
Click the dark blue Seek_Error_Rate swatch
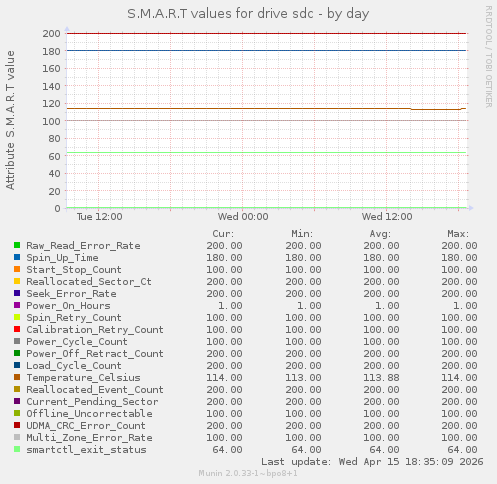(x=17, y=293)
